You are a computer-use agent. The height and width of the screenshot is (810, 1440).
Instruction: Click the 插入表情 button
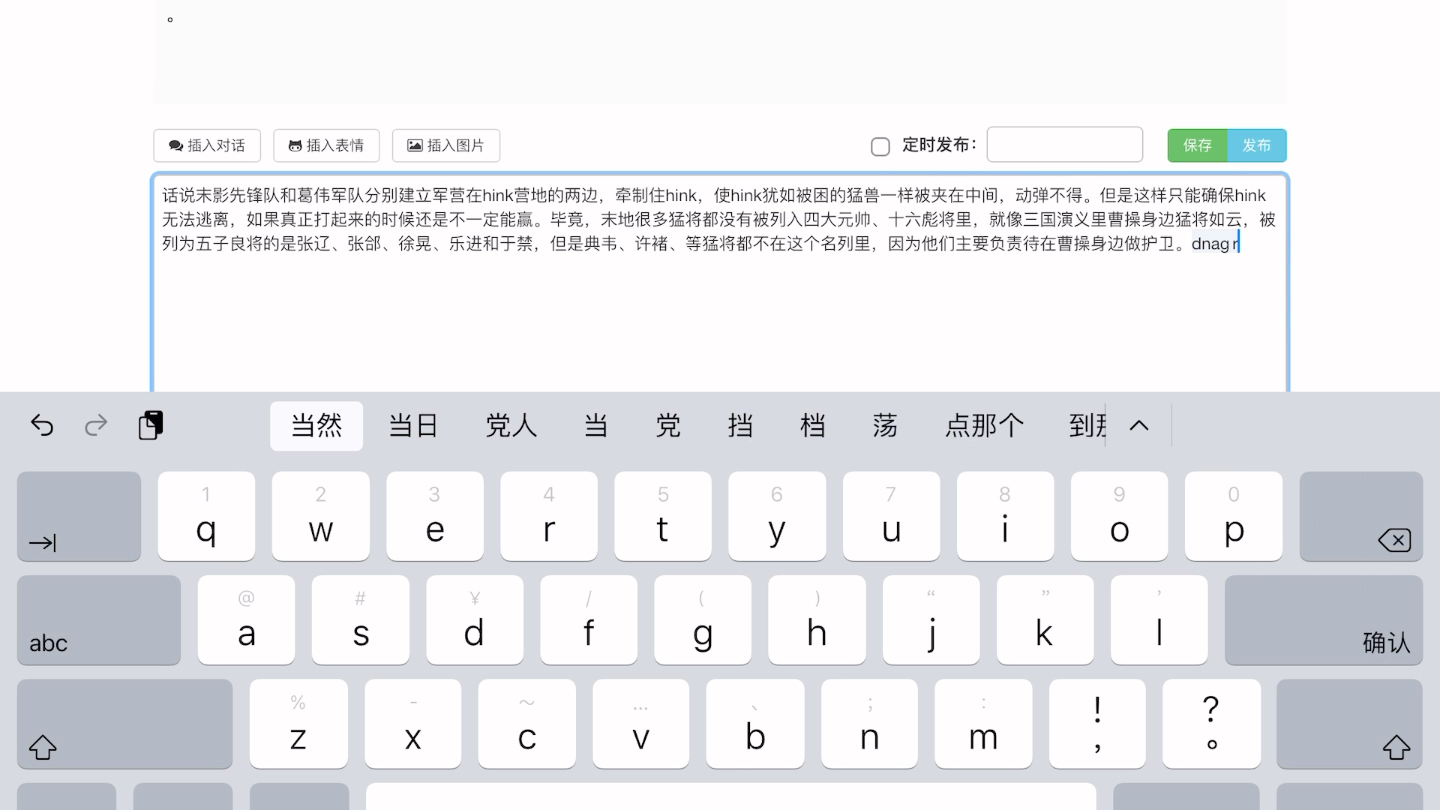pos(326,145)
